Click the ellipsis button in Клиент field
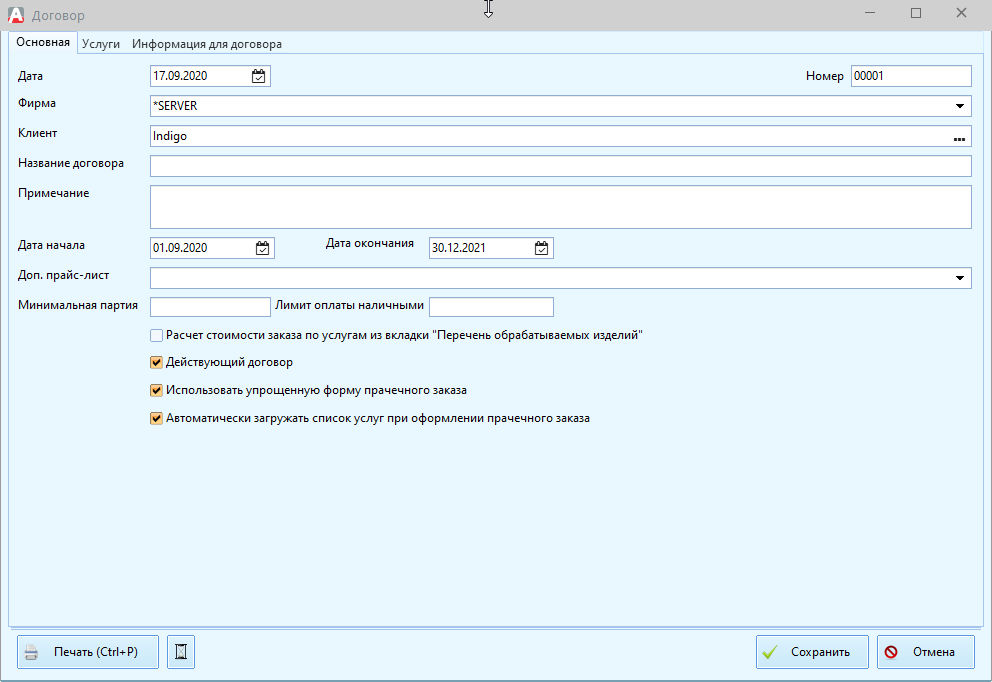 click(959, 137)
